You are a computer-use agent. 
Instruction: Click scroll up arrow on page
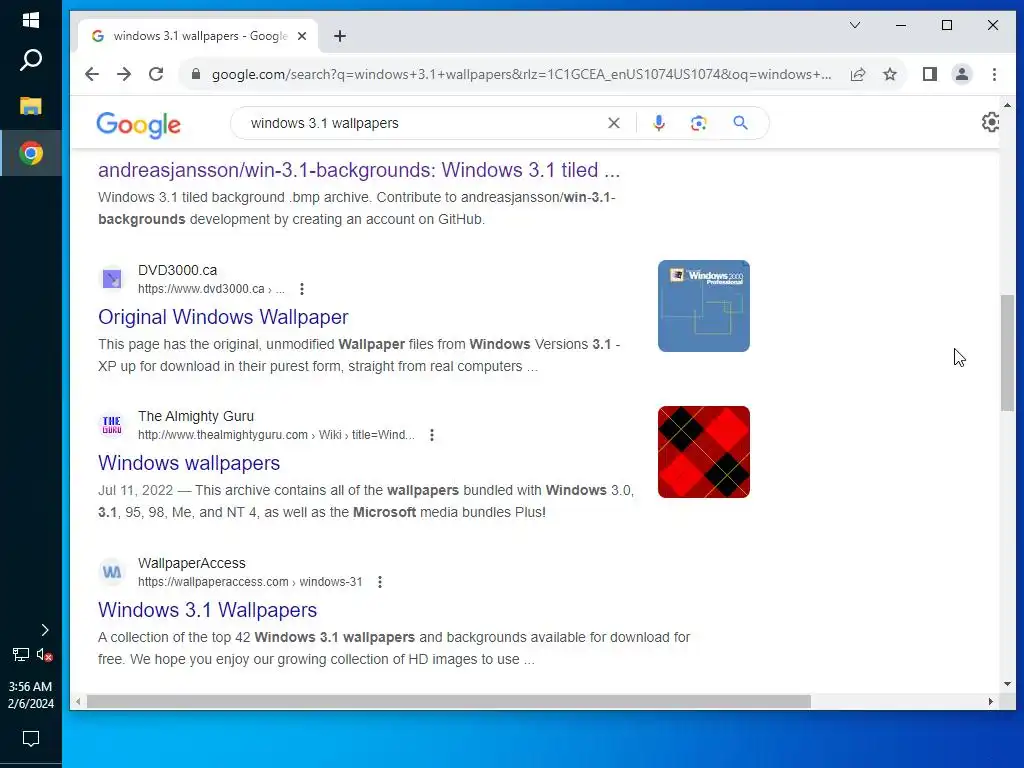[x=1007, y=105]
